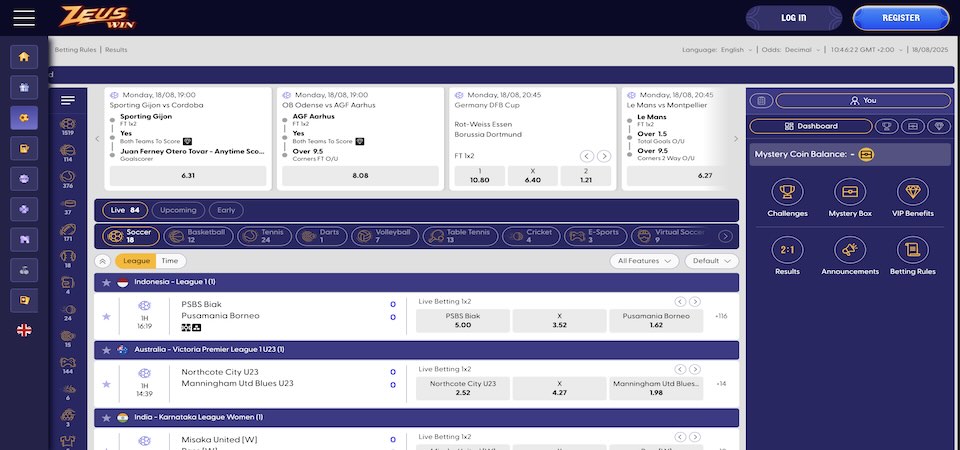Expand +14 markets for Northcote City U23
The height and width of the screenshot is (450, 960).
click(721, 384)
